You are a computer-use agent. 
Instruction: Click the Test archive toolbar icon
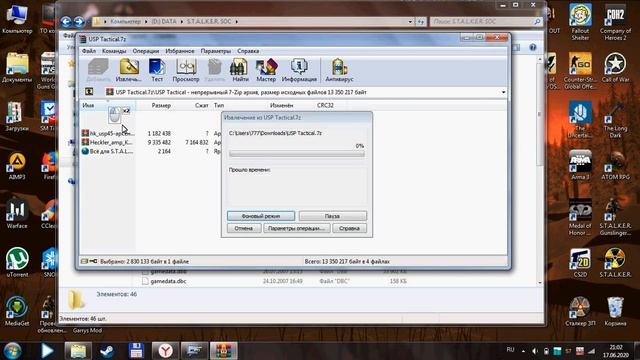[157, 70]
